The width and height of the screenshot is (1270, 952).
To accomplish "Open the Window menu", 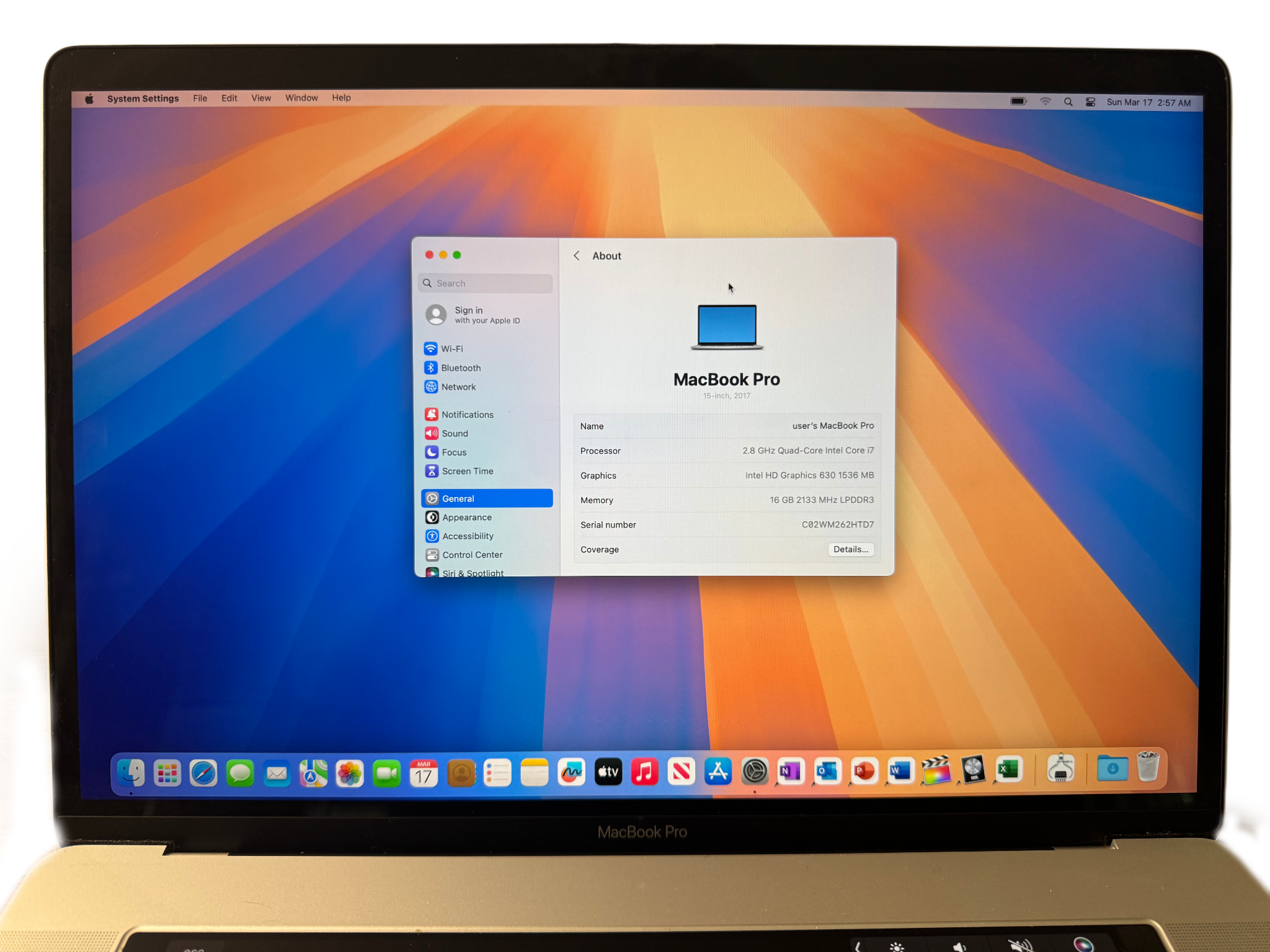I will tap(301, 98).
